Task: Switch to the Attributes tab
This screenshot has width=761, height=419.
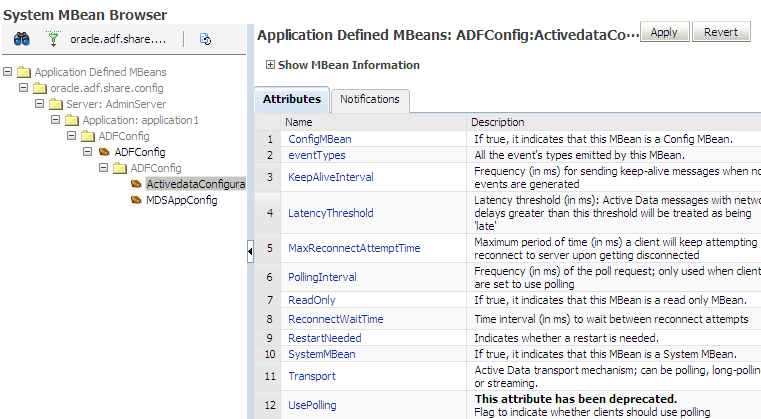Action: coord(292,99)
